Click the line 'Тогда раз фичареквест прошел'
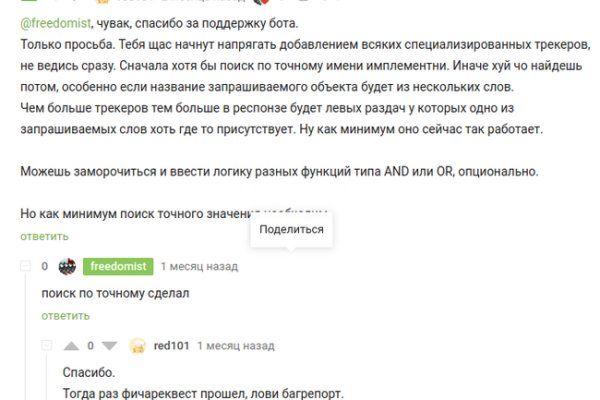The height and width of the screenshot is (400, 600). pos(202,393)
